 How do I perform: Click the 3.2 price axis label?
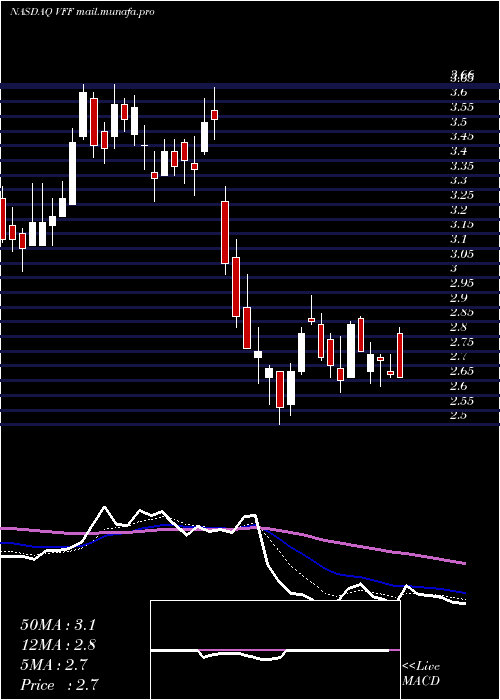458,210
